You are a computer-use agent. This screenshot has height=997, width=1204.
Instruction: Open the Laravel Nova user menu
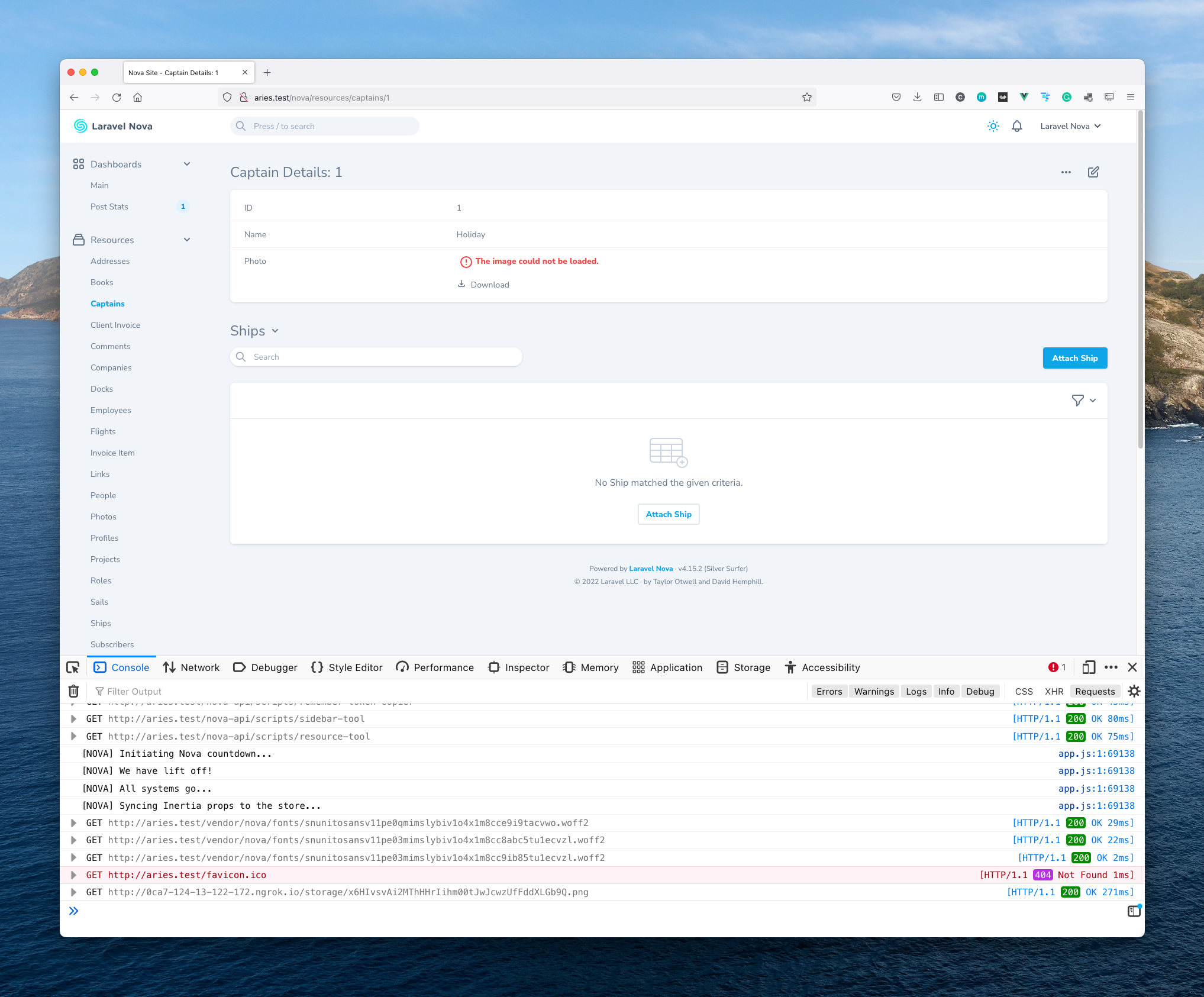[1070, 126]
